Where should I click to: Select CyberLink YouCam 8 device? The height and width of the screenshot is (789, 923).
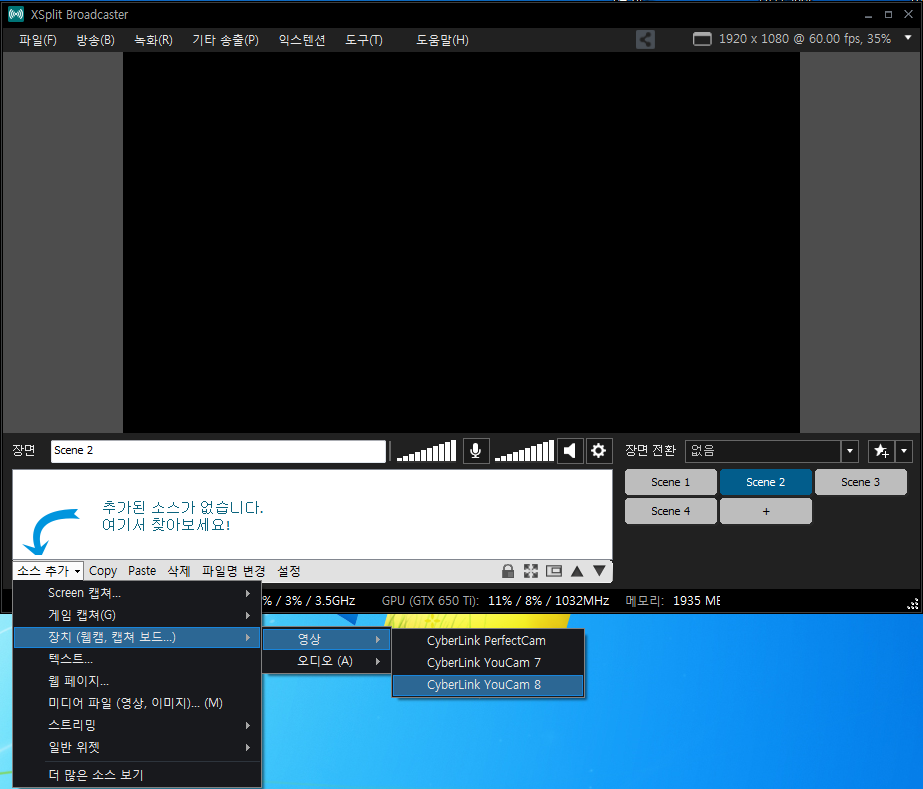pos(487,685)
